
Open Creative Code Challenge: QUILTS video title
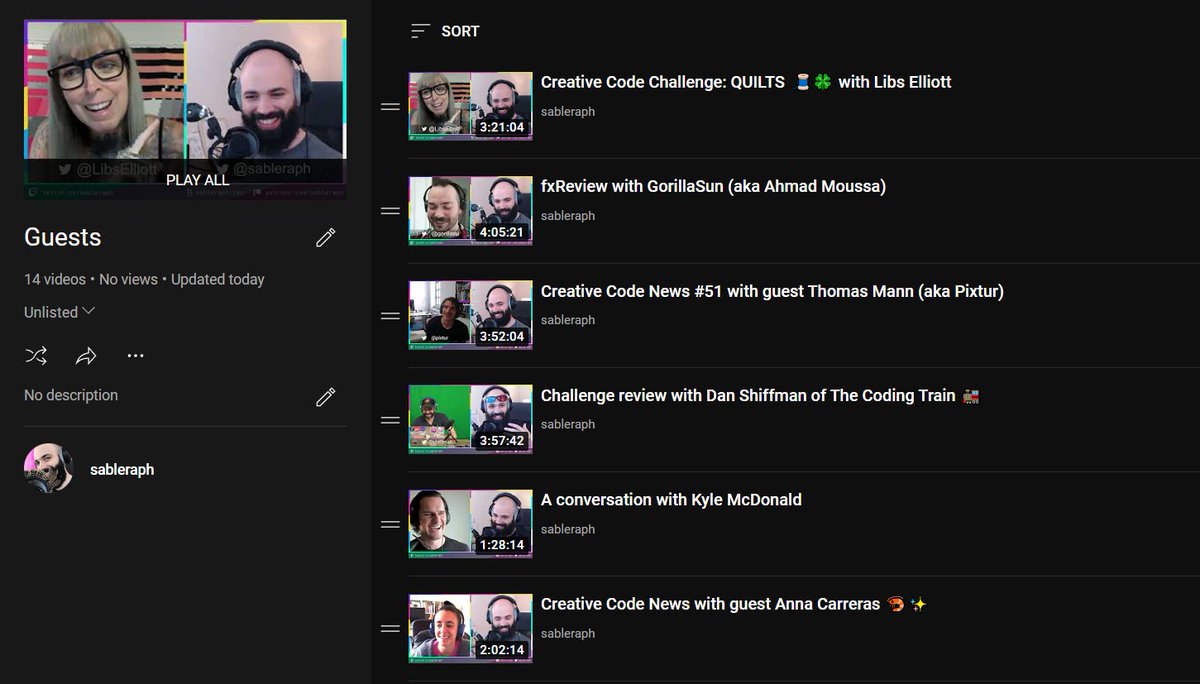coord(746,82)
